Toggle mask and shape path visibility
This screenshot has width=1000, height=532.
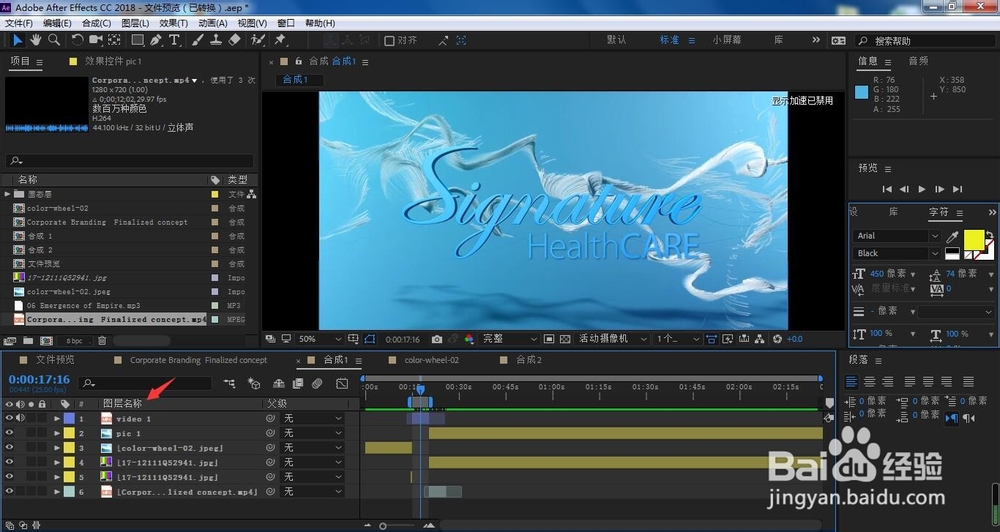[x=370, y=339]
